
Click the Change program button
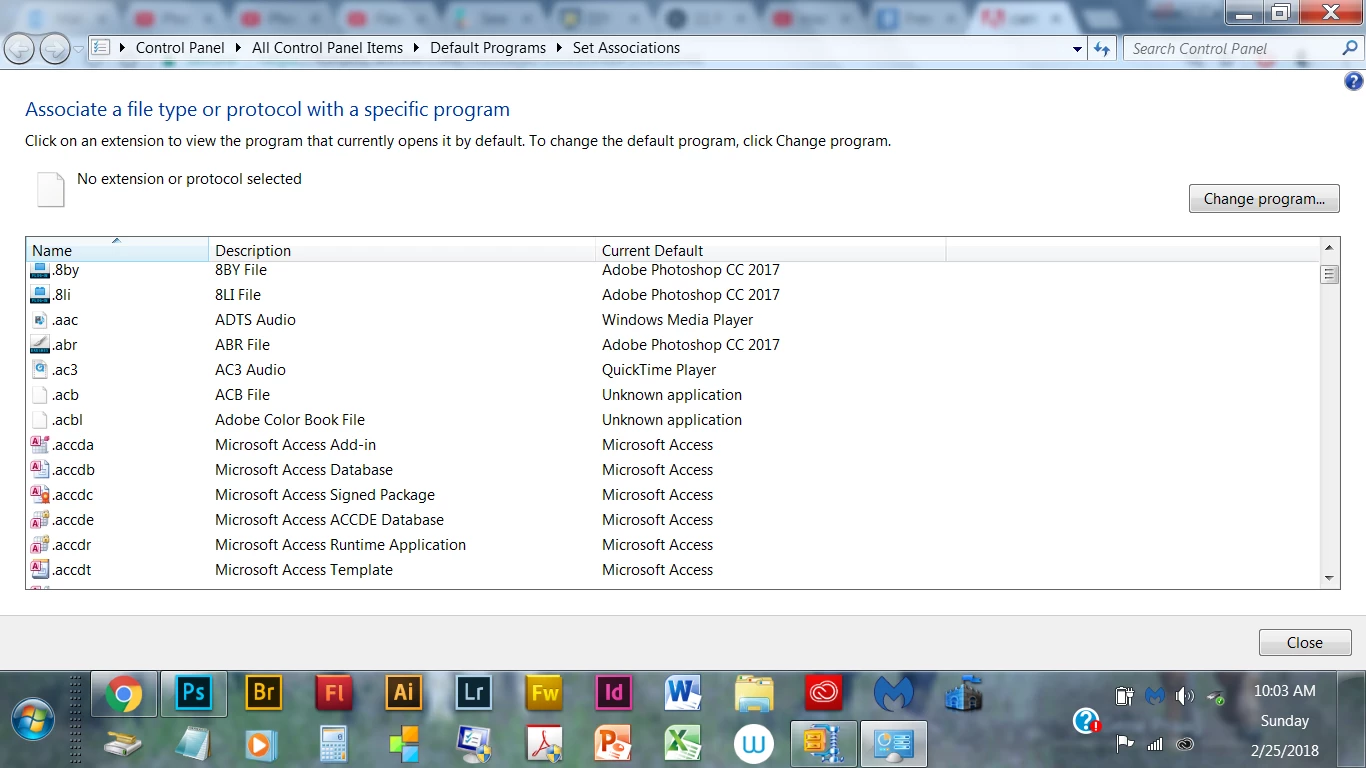tap(1264, 199)
